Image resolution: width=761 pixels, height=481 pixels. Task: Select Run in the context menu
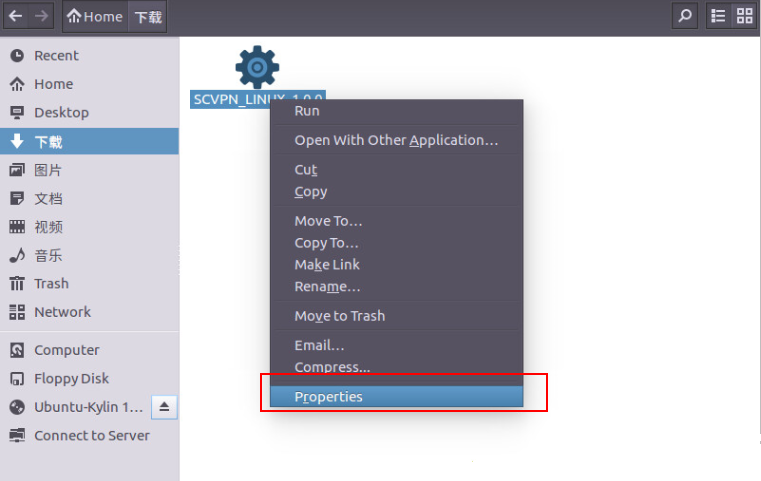307,111
